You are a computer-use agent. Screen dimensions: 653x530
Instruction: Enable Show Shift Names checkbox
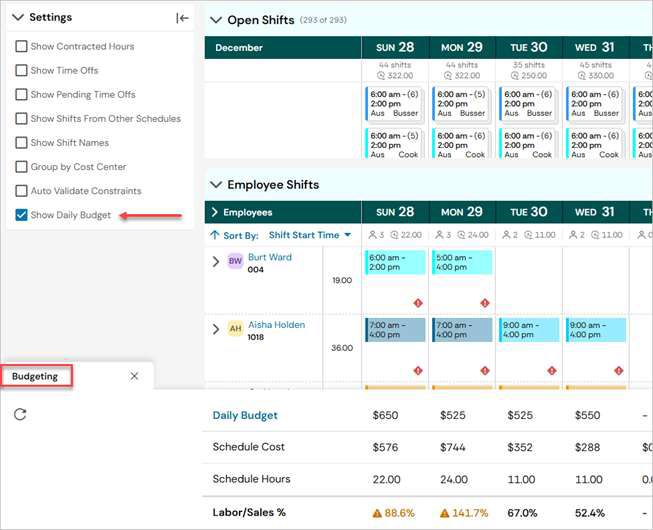21,142
